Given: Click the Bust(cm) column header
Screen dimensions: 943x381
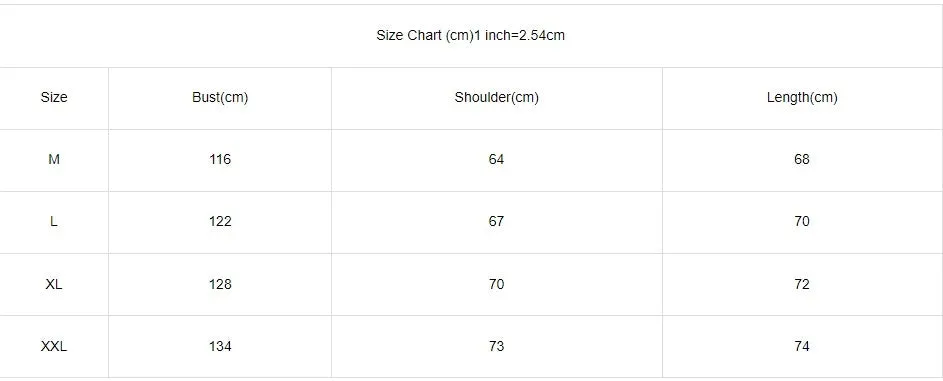Looking at the screenshot, I should pyautogui.click(x=220, y=97).
